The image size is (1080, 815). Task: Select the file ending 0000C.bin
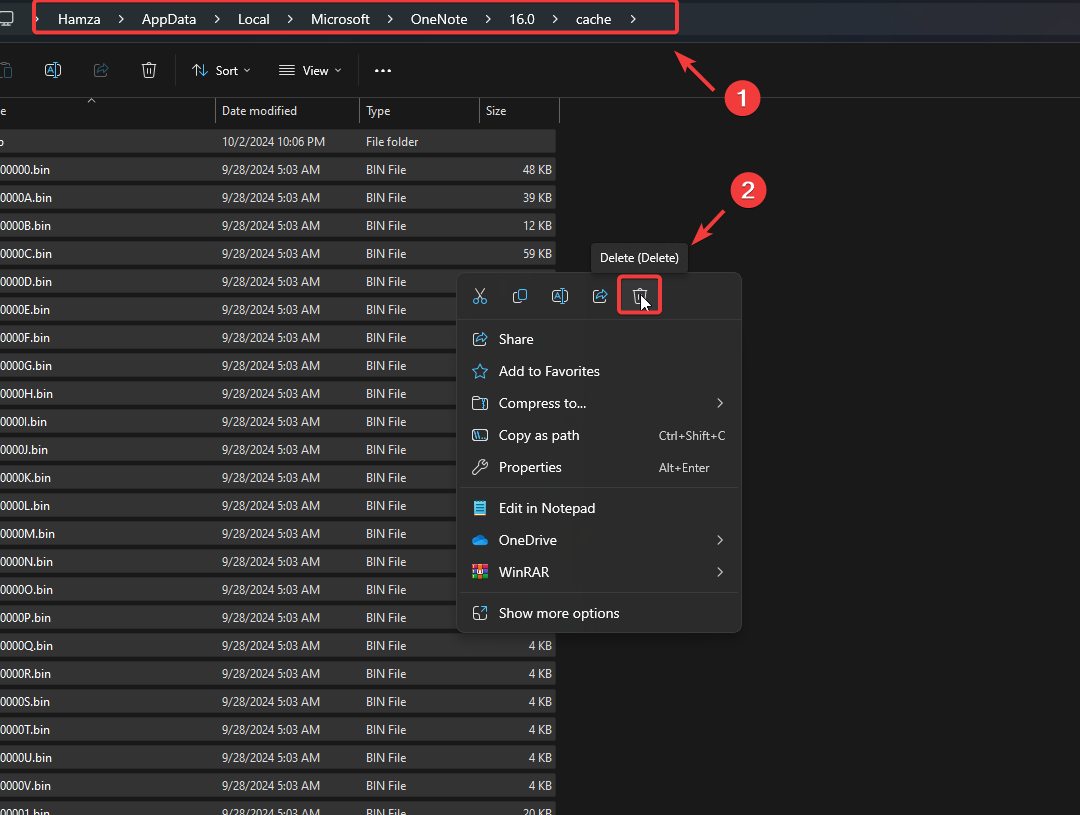[278, 254]
